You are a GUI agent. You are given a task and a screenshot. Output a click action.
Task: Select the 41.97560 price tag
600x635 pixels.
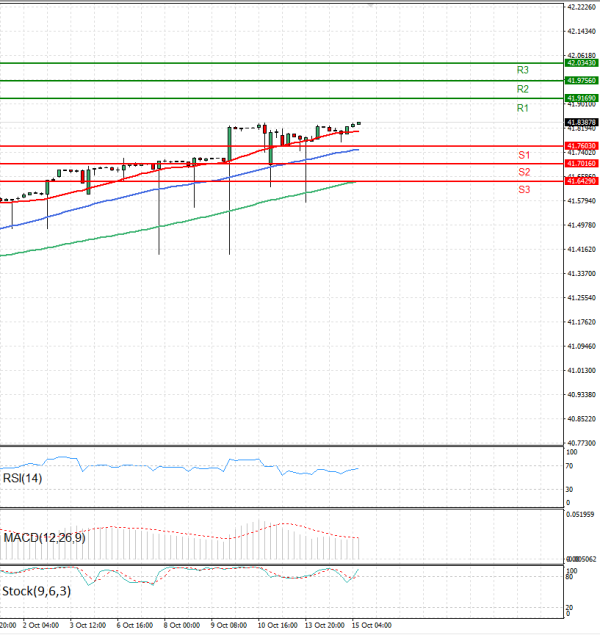point(581,80)
